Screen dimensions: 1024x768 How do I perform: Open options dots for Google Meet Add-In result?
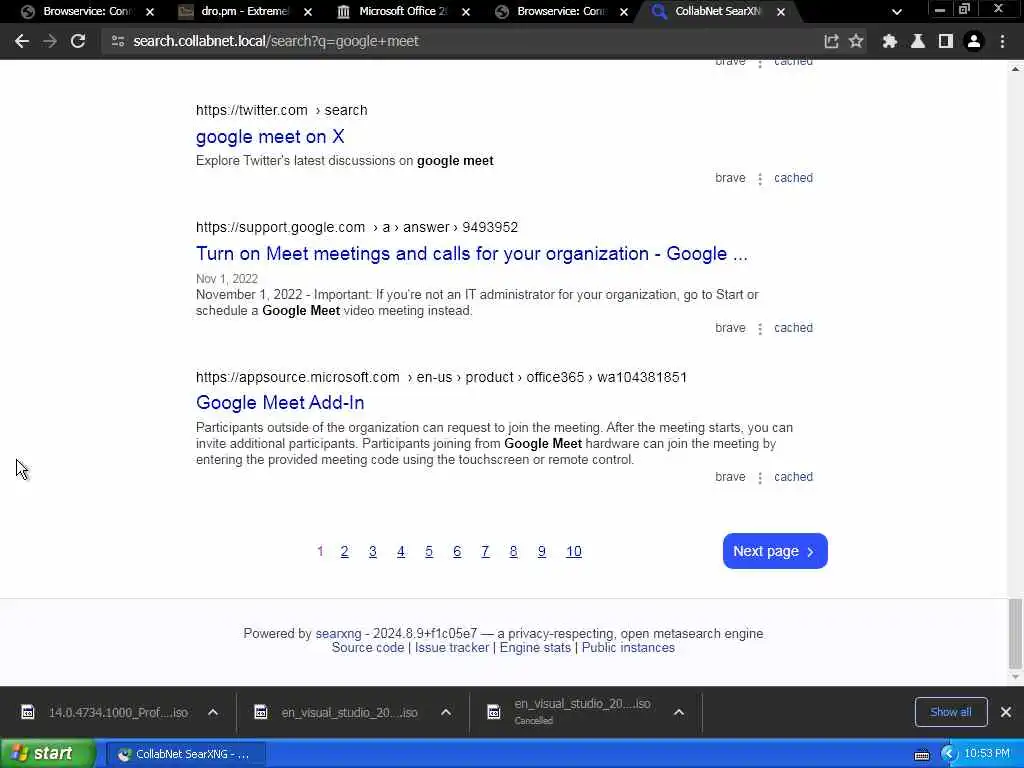(x=760, y=478)
